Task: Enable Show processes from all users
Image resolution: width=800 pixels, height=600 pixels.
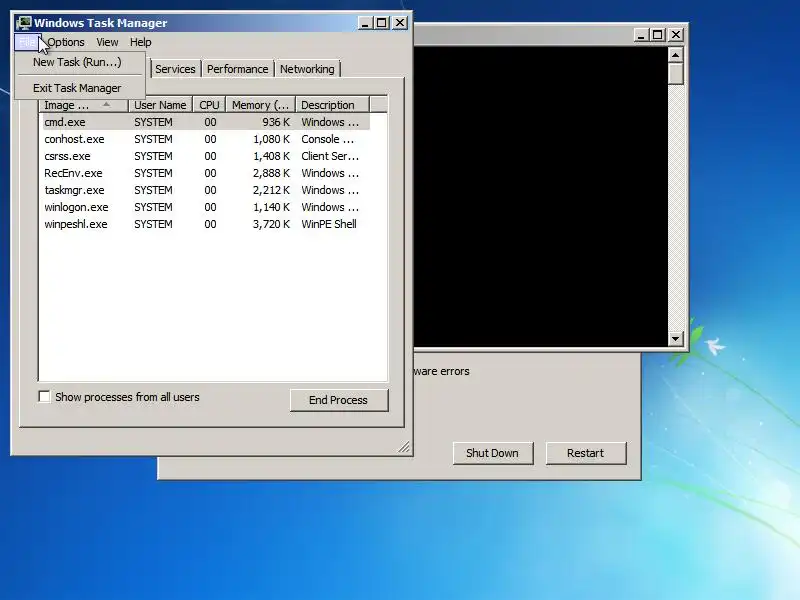Action: [x=44, y=396]
